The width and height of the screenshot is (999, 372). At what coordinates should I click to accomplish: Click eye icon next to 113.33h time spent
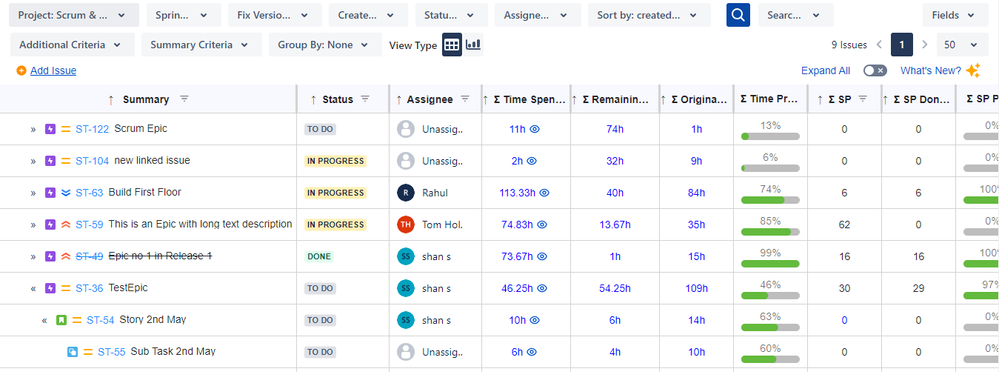(x=545, y=192)
